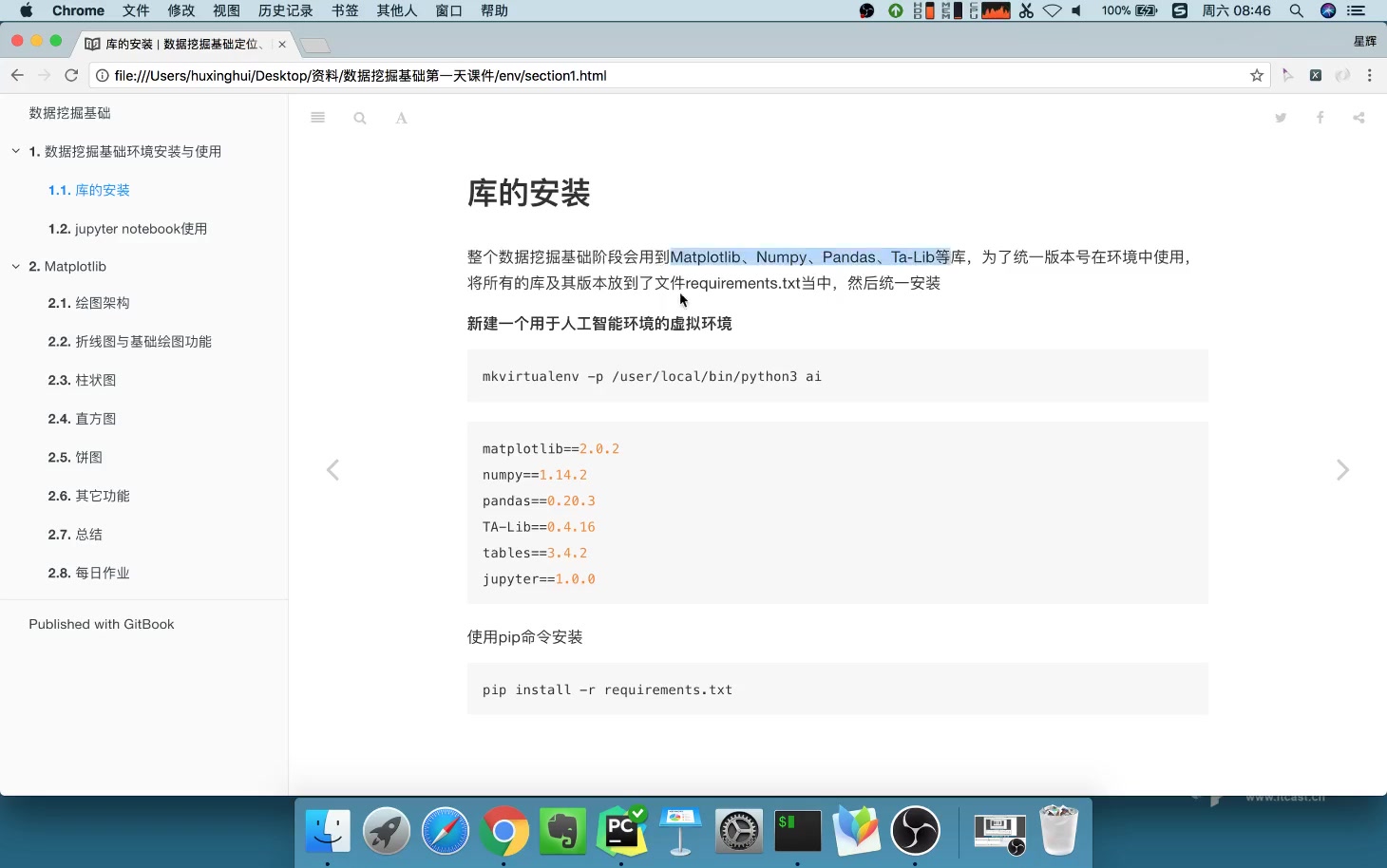This screenshot has width=1387, height=868.
Task: Go to previous page arrow
Action: coord(332,470)
